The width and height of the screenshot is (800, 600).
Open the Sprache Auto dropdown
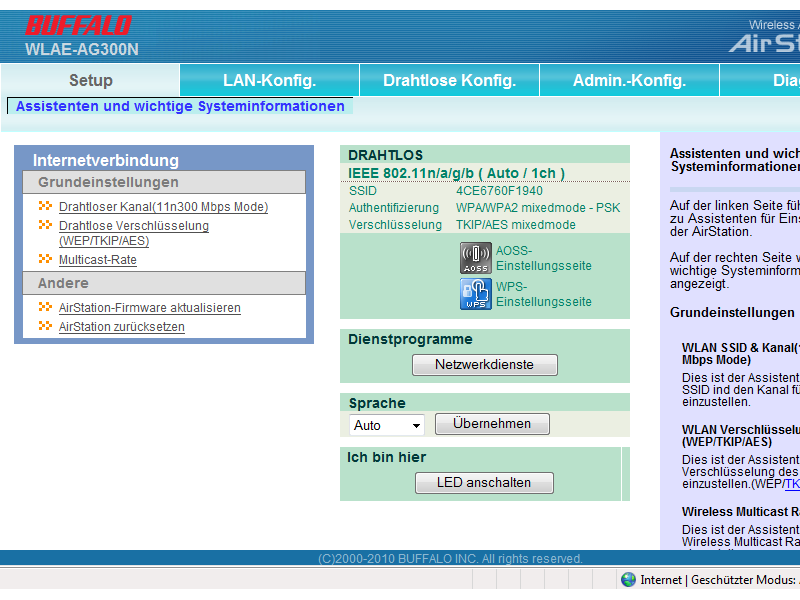coord(387,425)
